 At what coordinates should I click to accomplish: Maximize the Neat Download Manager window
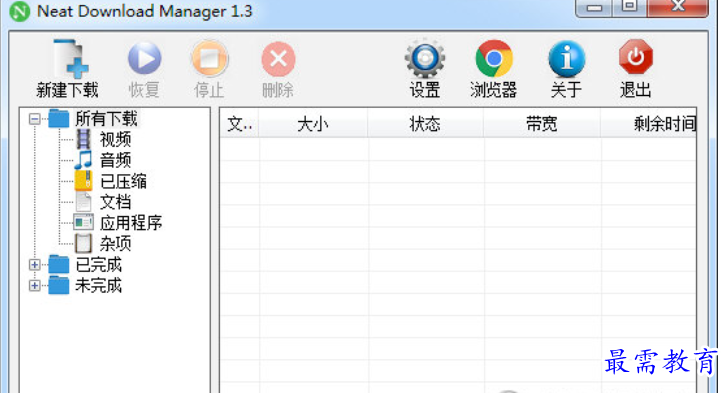(629, 7)
